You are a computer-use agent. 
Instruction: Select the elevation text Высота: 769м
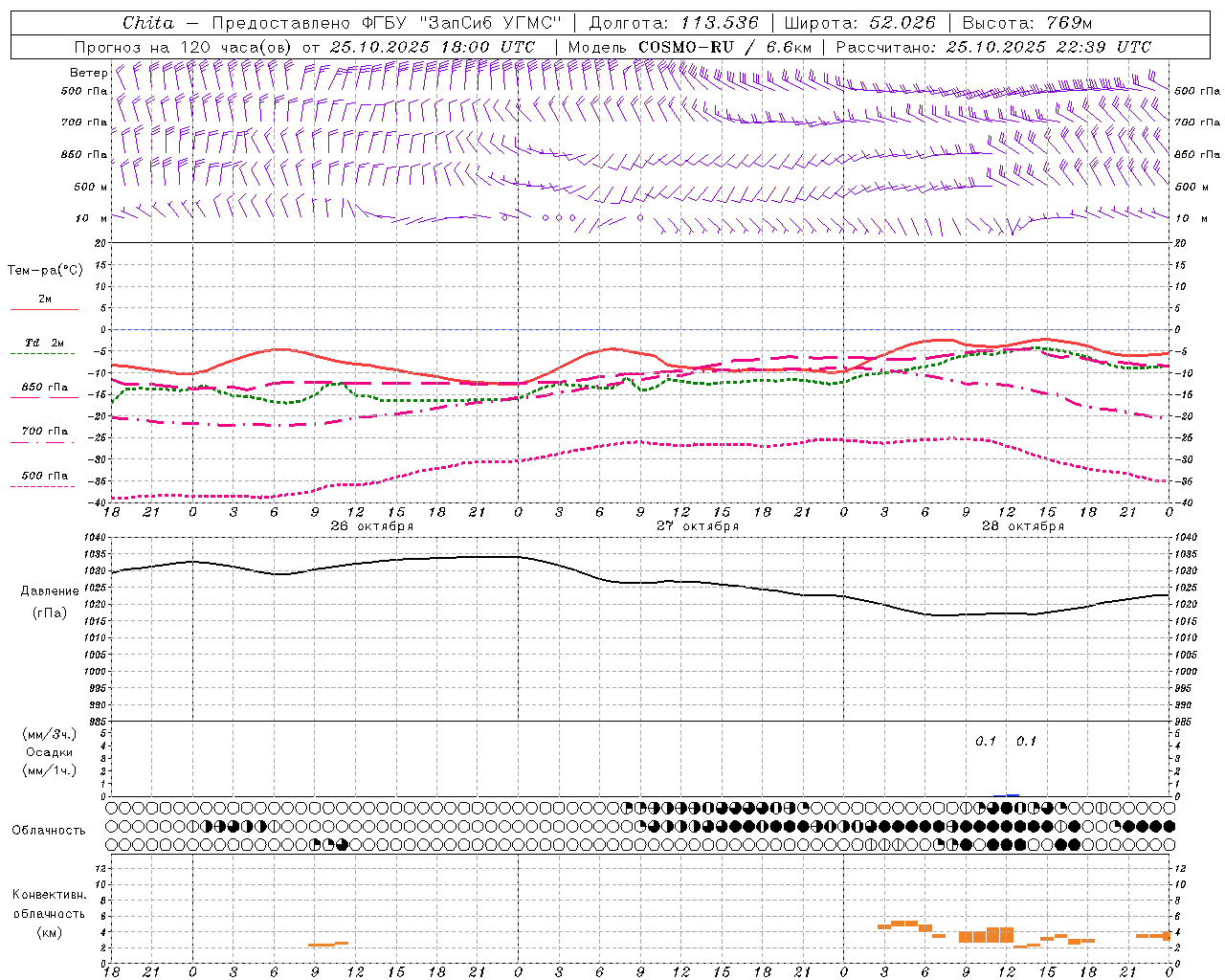coord(1027,23)
